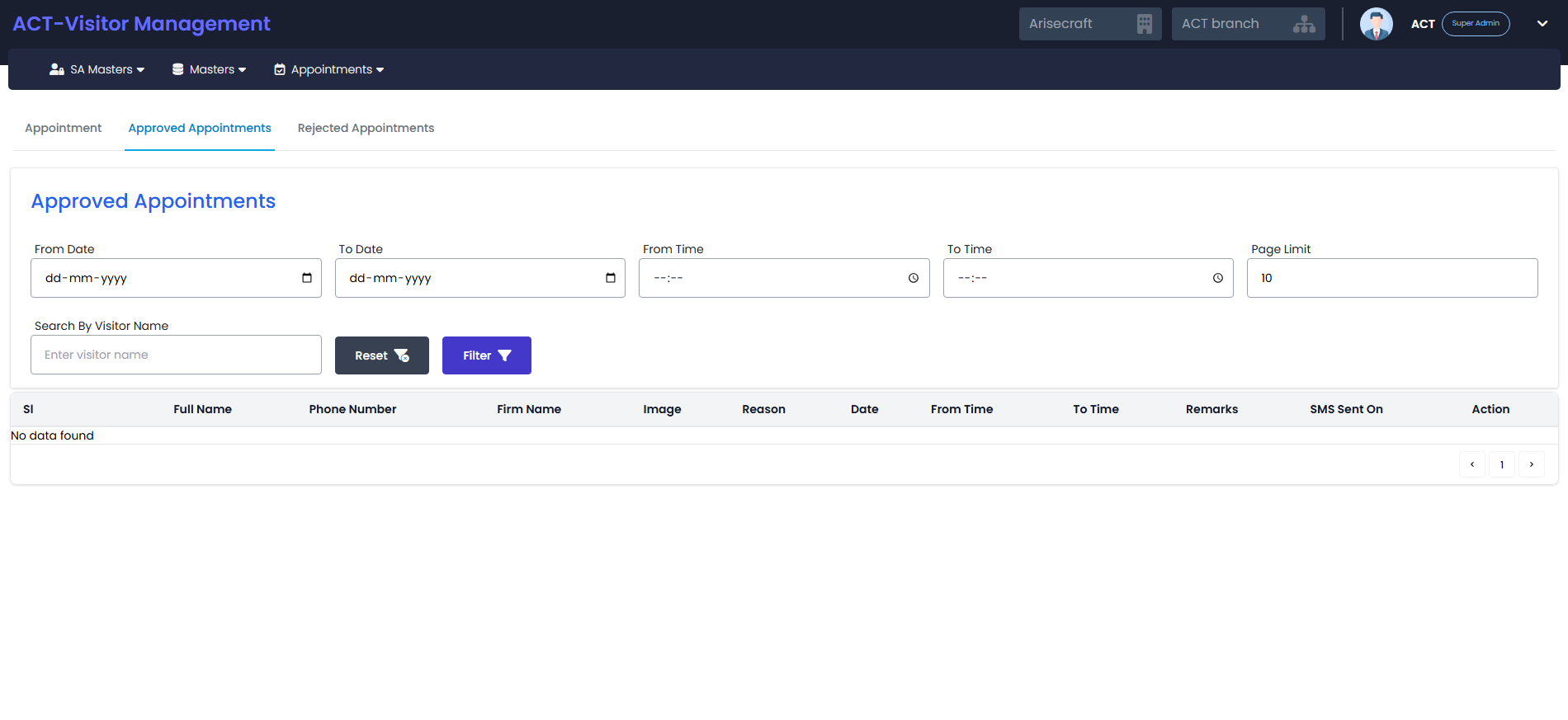Click the To Time column header
Viewport: 1568px width, 720px height.
1096,409
